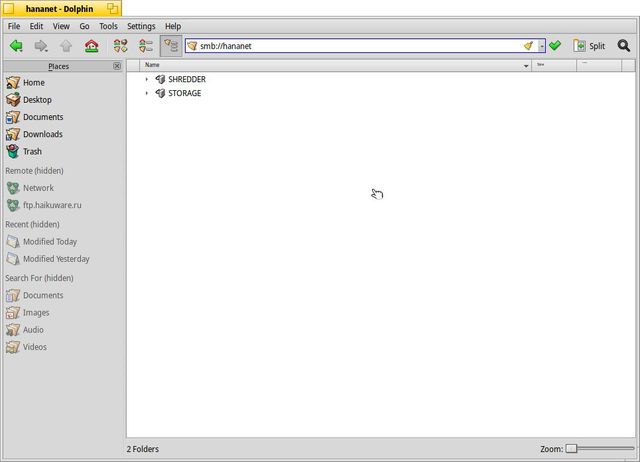Open the Home folder toolbar icon
Screen dimensions: 640x462
pos(91,46)
